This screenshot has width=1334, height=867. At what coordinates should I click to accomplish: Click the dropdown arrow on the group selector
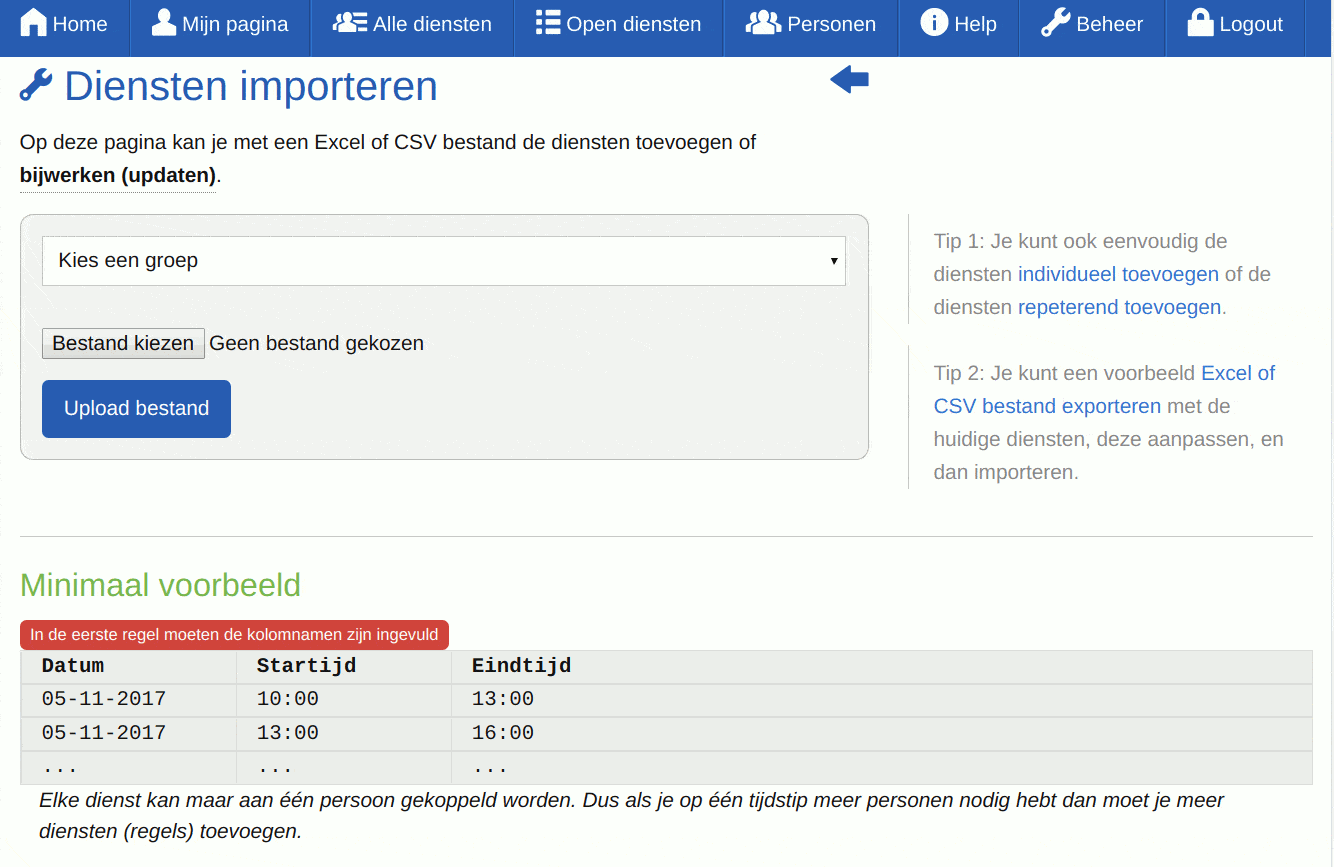pyautogui.click(x=834, y=260)
